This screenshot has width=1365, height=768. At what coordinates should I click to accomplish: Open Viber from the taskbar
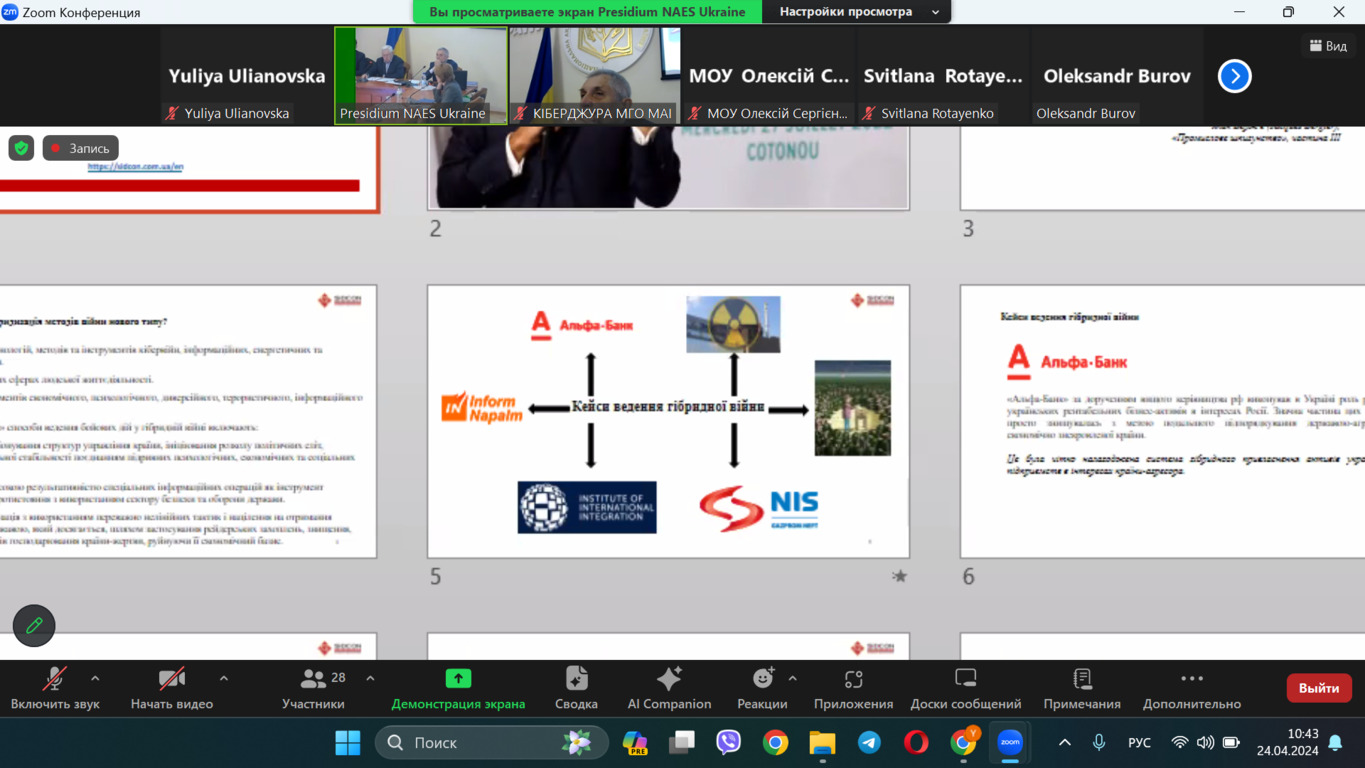(728, 743)
